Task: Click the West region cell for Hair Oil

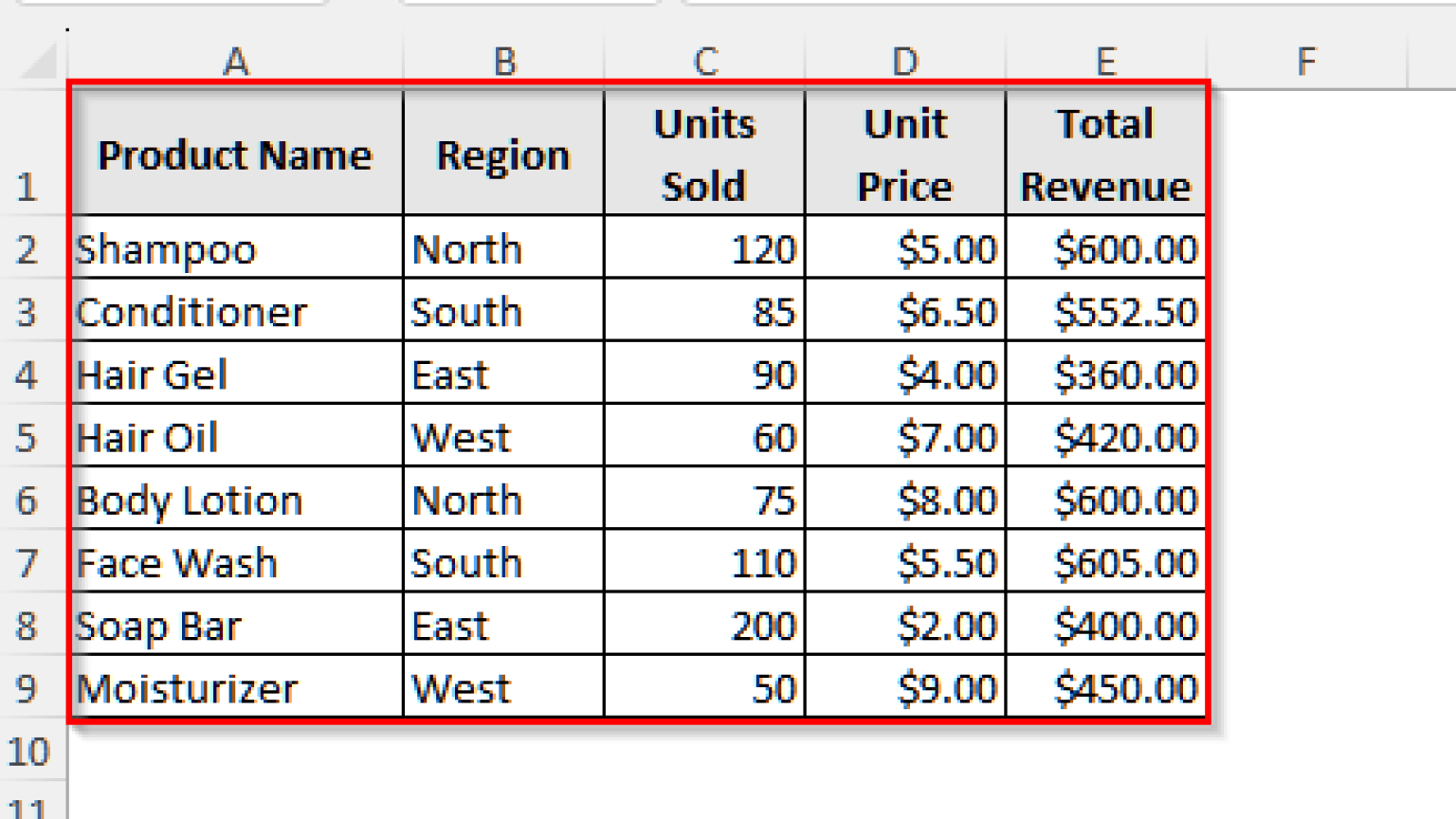Action: point(503,437)
